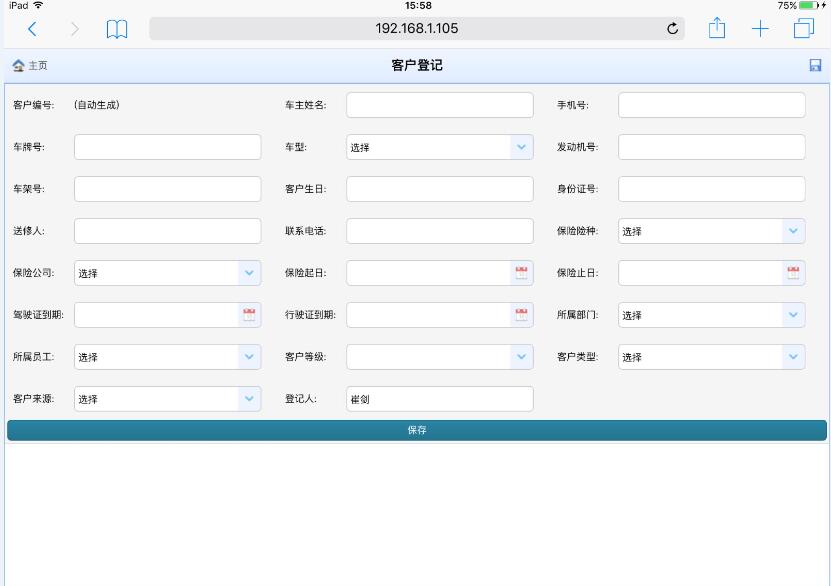Viewport: 831px width, 586px height.
Task: Go to 主页 home link
Action: (x=30, y=66)
